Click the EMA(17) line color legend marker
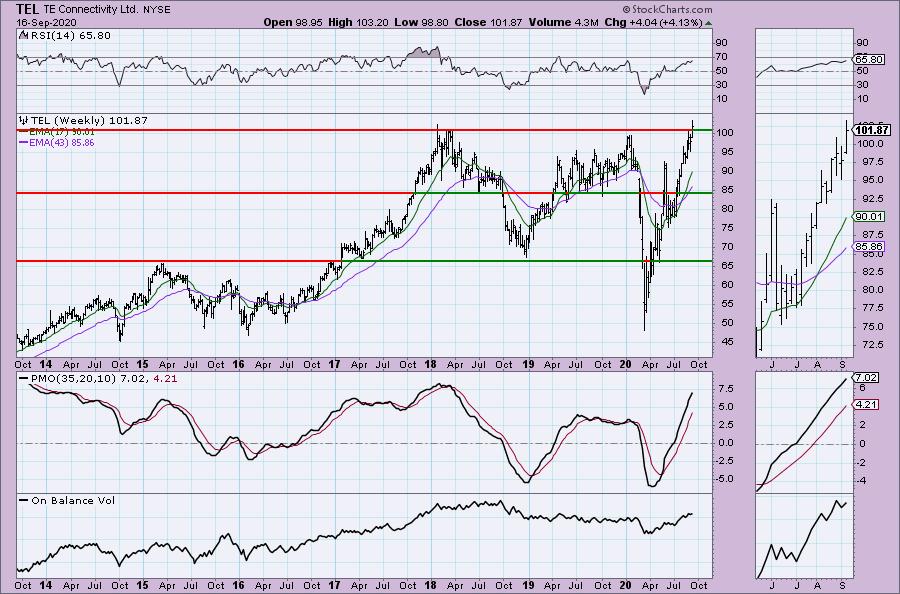Image resolution: width=900 pixels, height=594 pixels. pos(24,132)
